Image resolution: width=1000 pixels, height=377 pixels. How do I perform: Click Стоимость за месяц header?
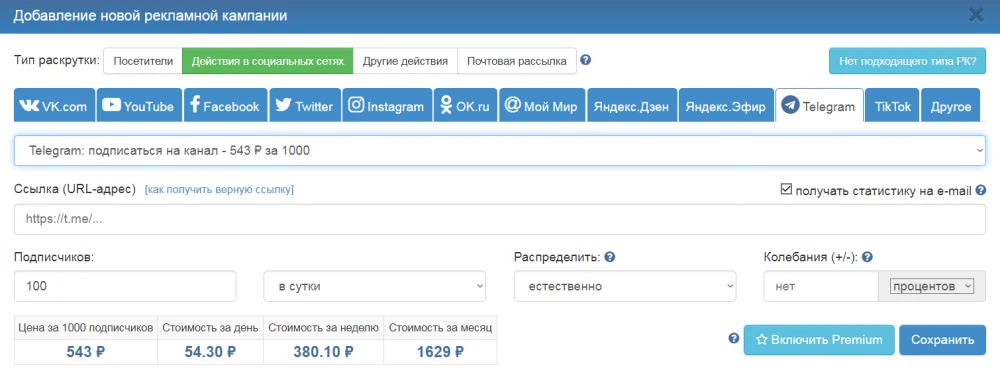coord(441,328)
